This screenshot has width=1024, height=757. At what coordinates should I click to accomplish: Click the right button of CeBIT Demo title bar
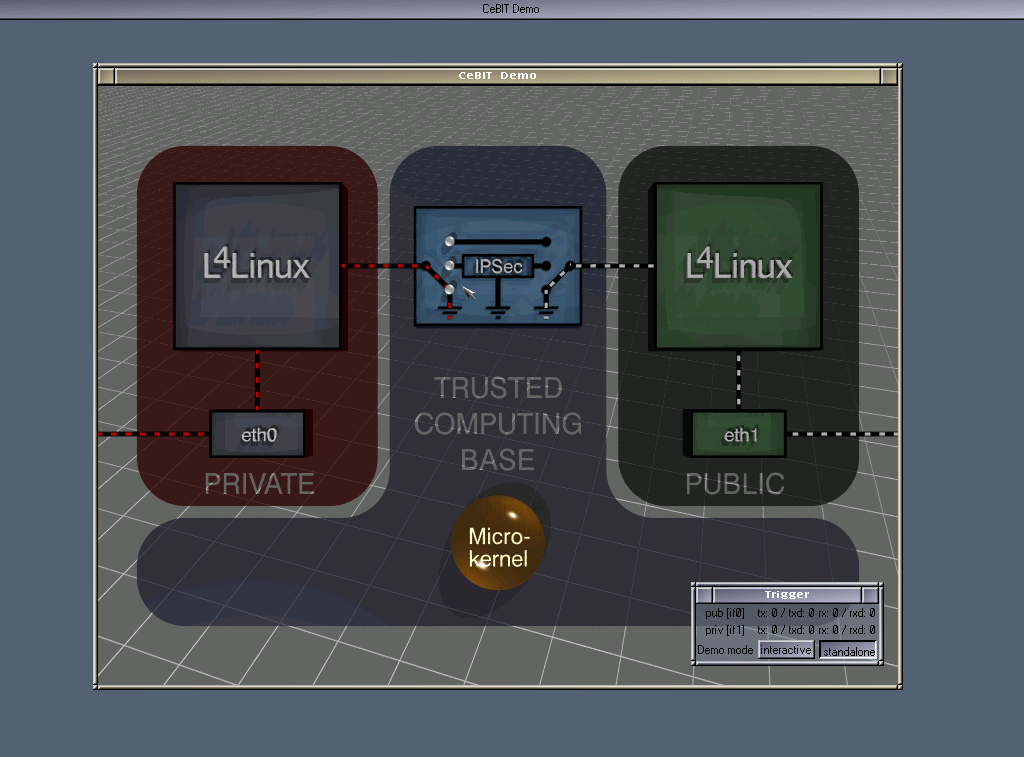click(890, 76)
